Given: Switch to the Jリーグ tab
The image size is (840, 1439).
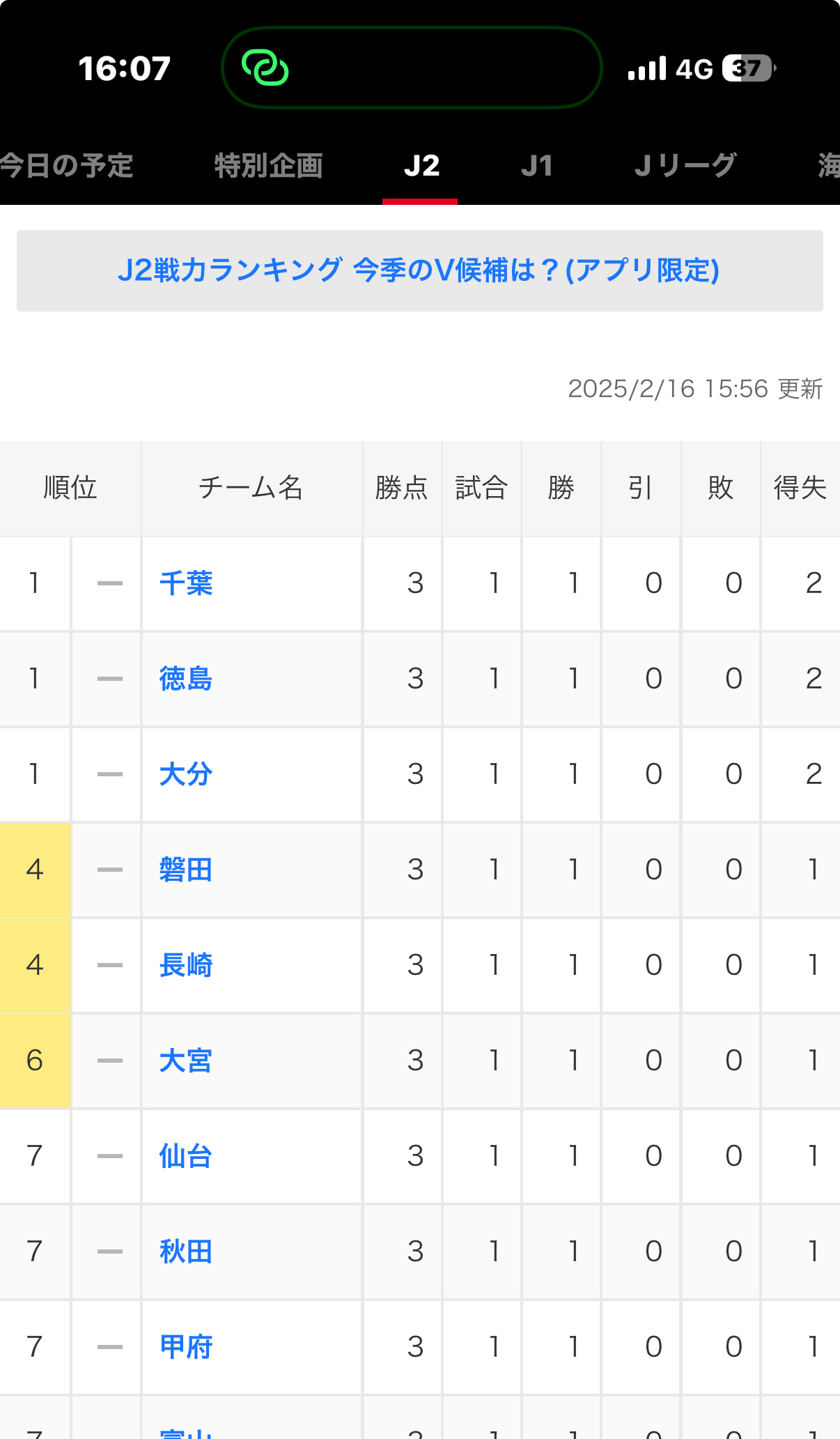Looking at the screenshot, I should coord(685,166).
